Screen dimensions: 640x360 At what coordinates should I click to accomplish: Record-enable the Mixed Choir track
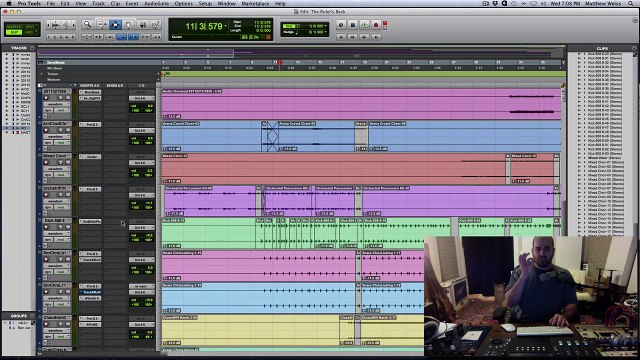(x=46, y=162)
